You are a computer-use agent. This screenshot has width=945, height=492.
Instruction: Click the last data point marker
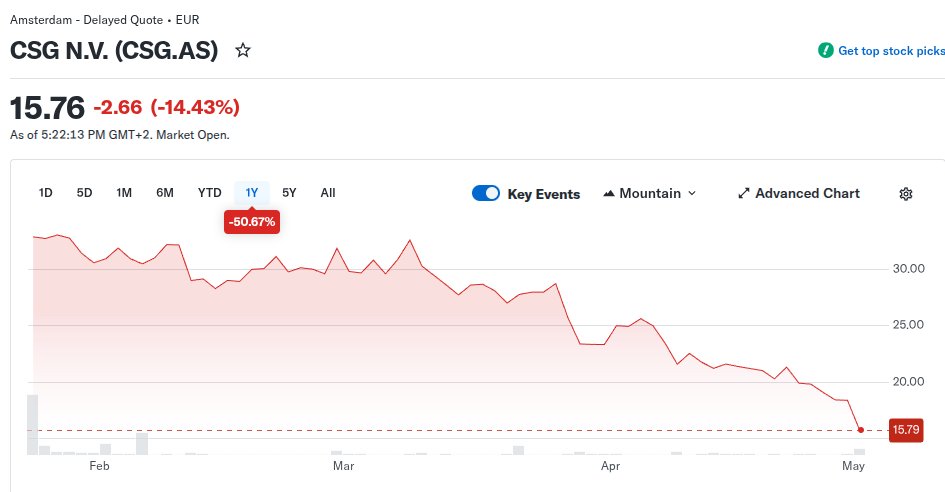point(861,430)
